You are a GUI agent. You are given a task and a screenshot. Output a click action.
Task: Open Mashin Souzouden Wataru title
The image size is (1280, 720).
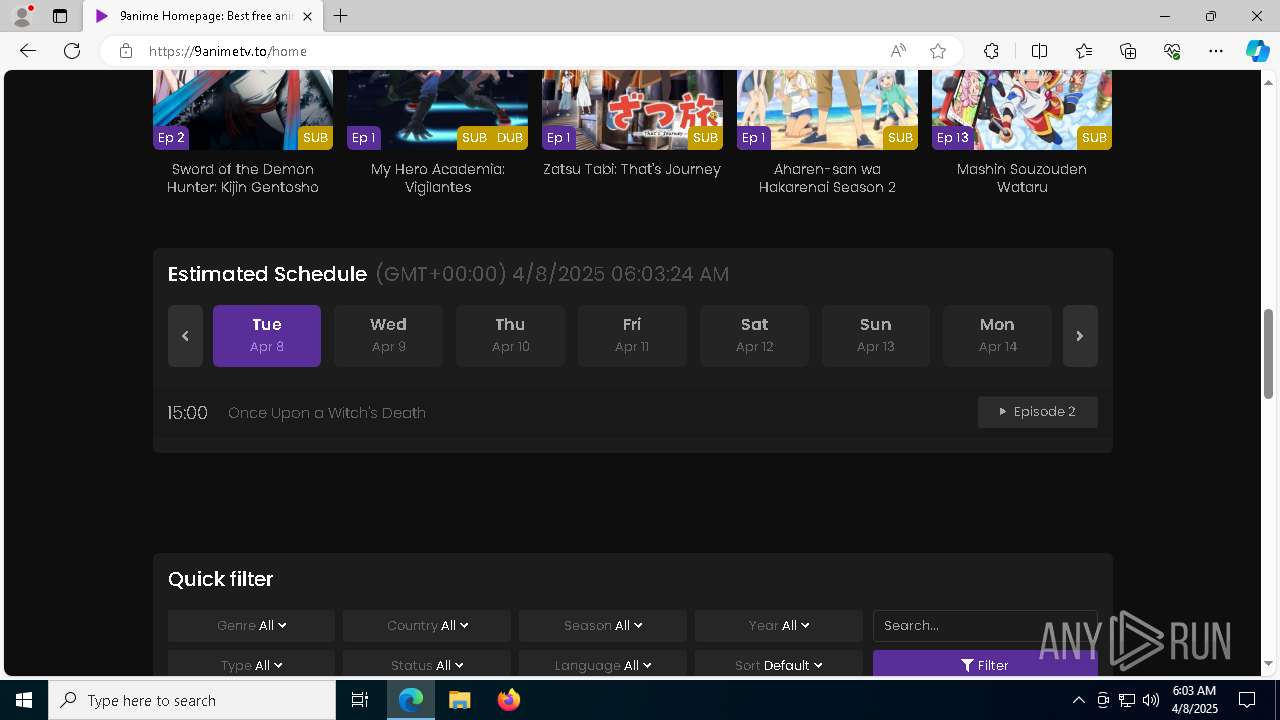coord(1022,178)
